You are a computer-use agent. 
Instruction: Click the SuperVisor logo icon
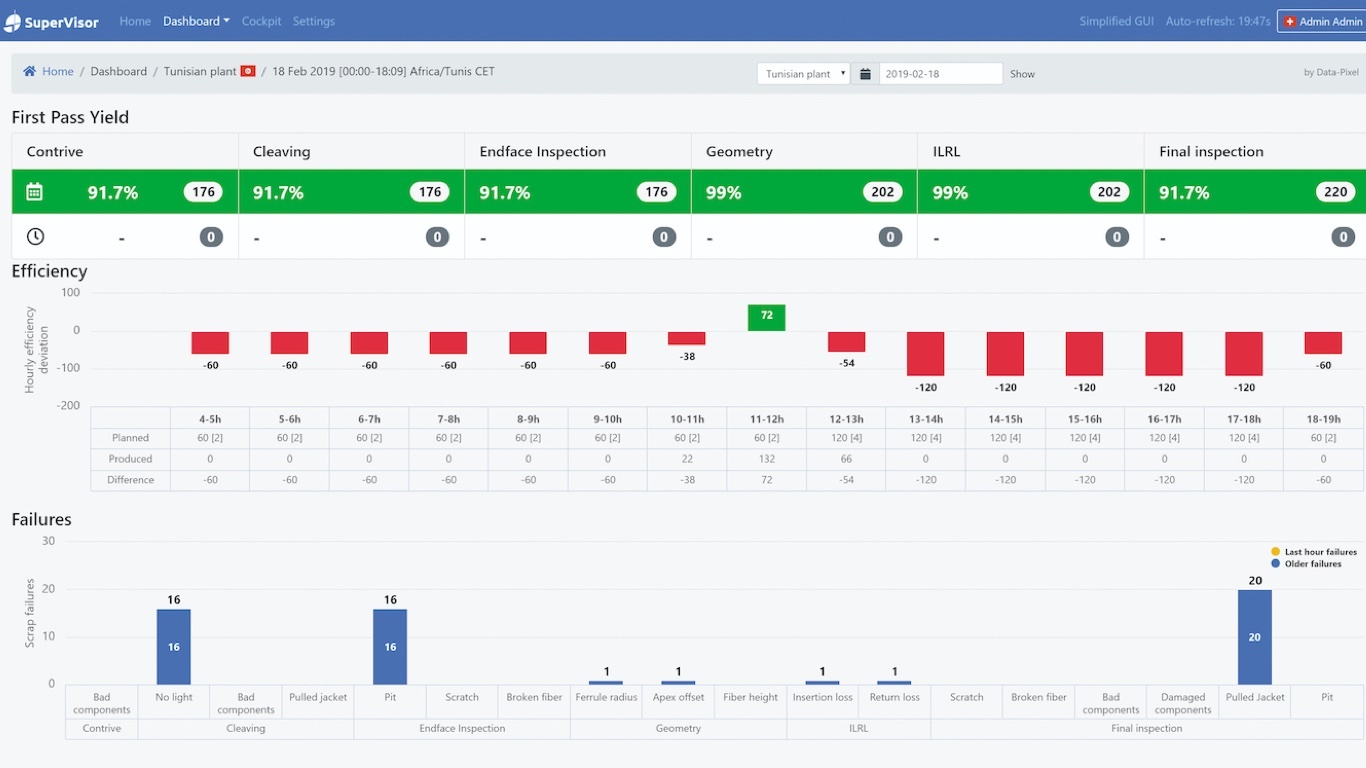pyautogui.click(x=13, y=21)
